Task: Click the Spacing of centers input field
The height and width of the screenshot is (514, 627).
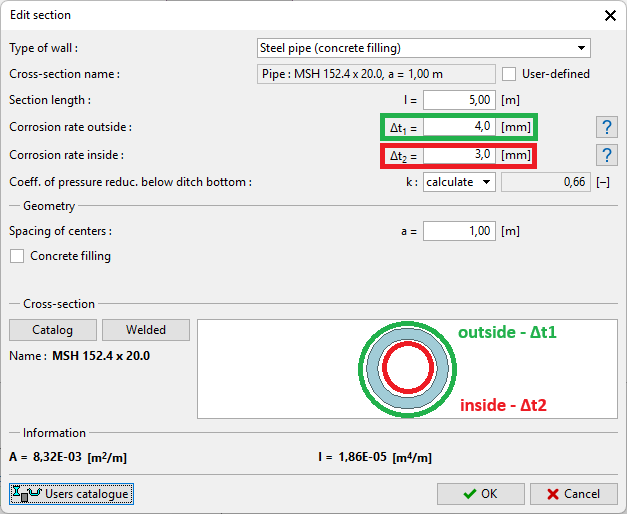Action: pos(459,231)
